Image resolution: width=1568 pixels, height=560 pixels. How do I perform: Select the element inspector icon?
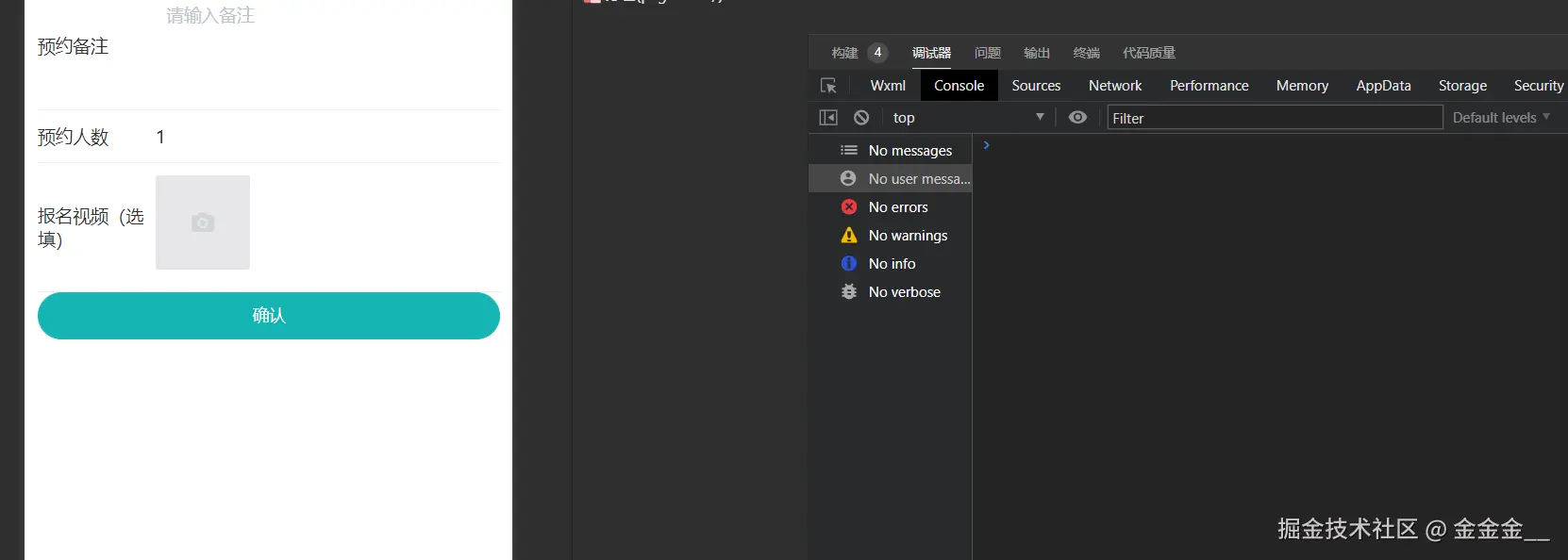click(x=828, y=86)
